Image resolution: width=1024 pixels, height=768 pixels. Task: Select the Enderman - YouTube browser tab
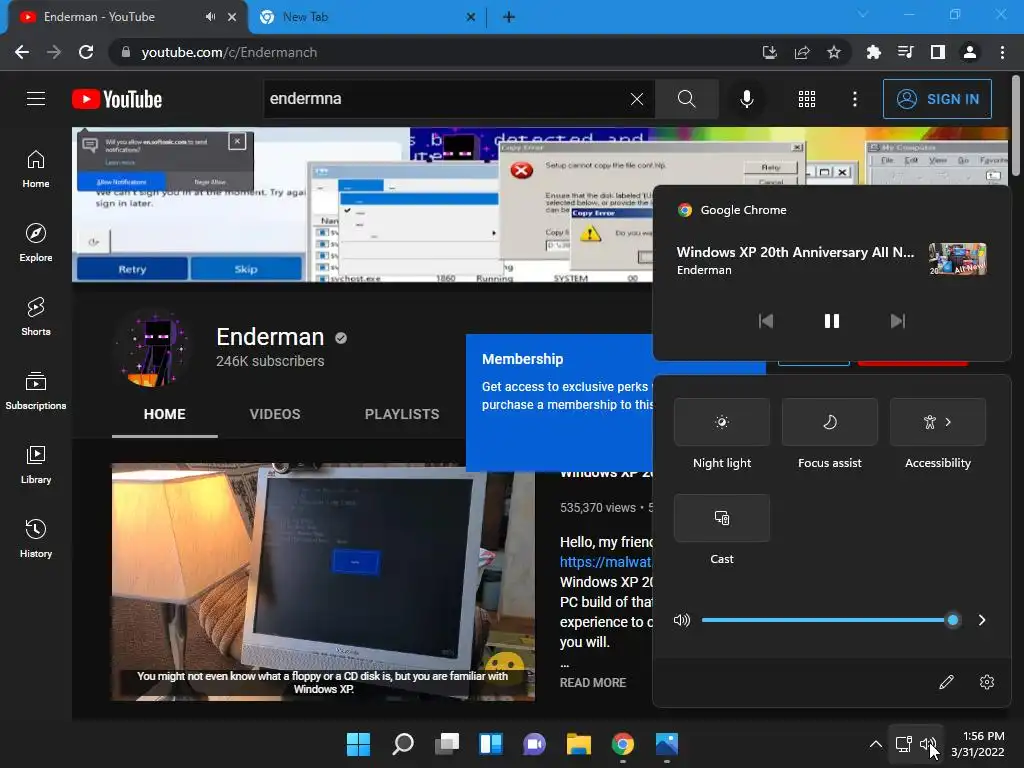(124, 17)
